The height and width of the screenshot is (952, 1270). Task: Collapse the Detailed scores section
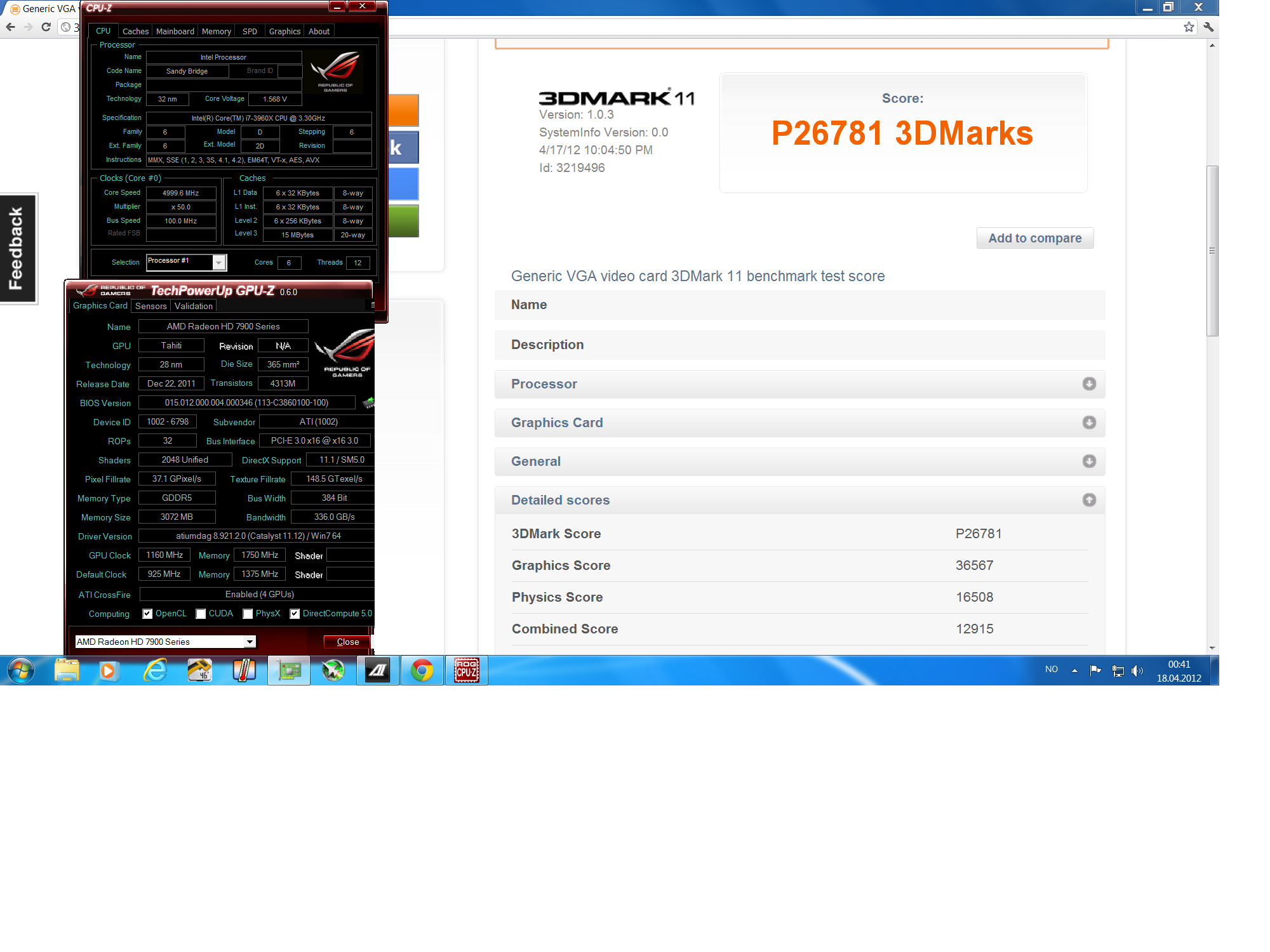(x=799, y=500)
